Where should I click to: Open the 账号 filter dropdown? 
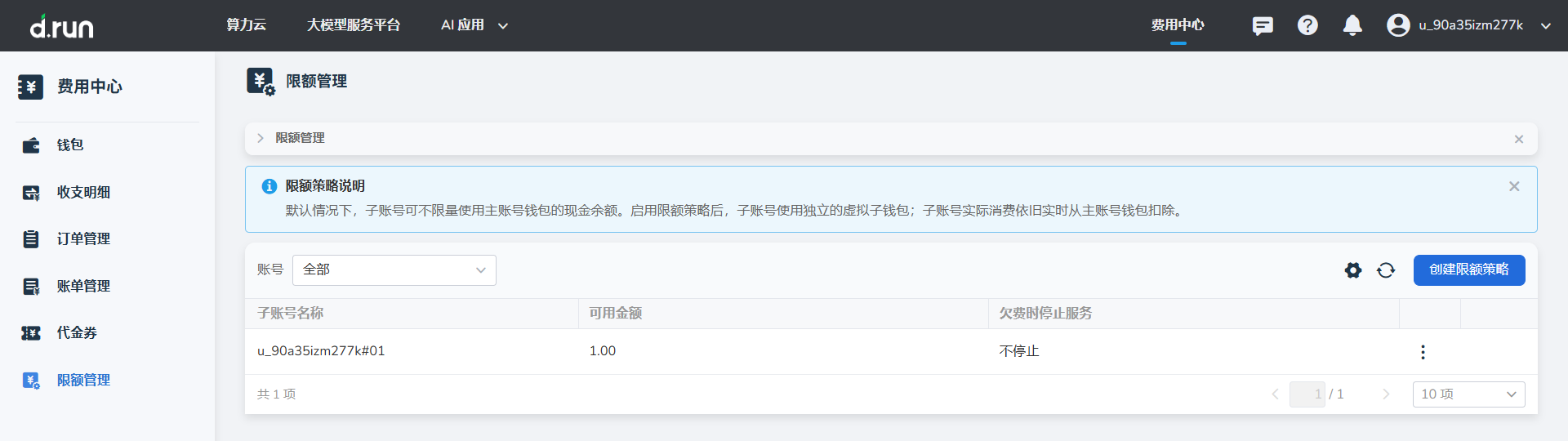[394, 270]
